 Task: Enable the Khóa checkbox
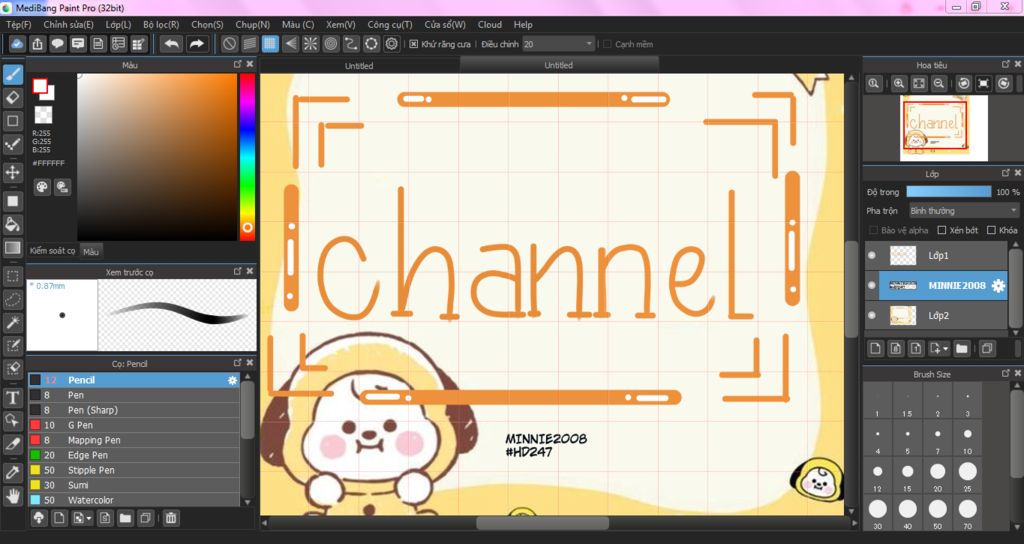991,230
